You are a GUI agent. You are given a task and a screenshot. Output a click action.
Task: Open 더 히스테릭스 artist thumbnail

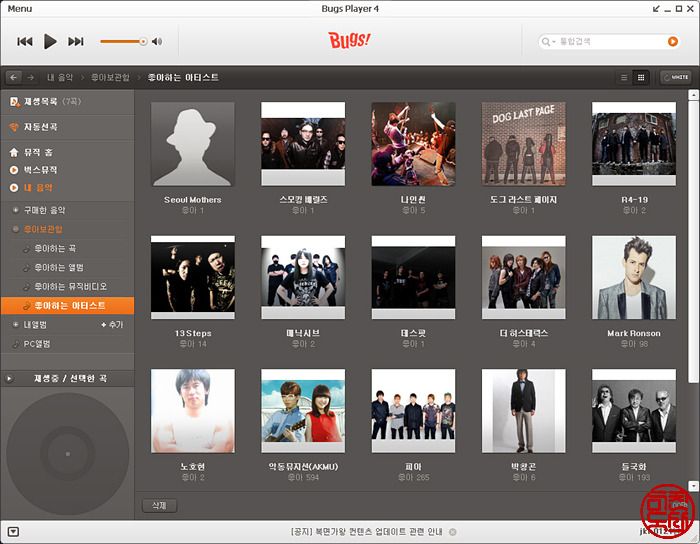[x=524, y=278]
